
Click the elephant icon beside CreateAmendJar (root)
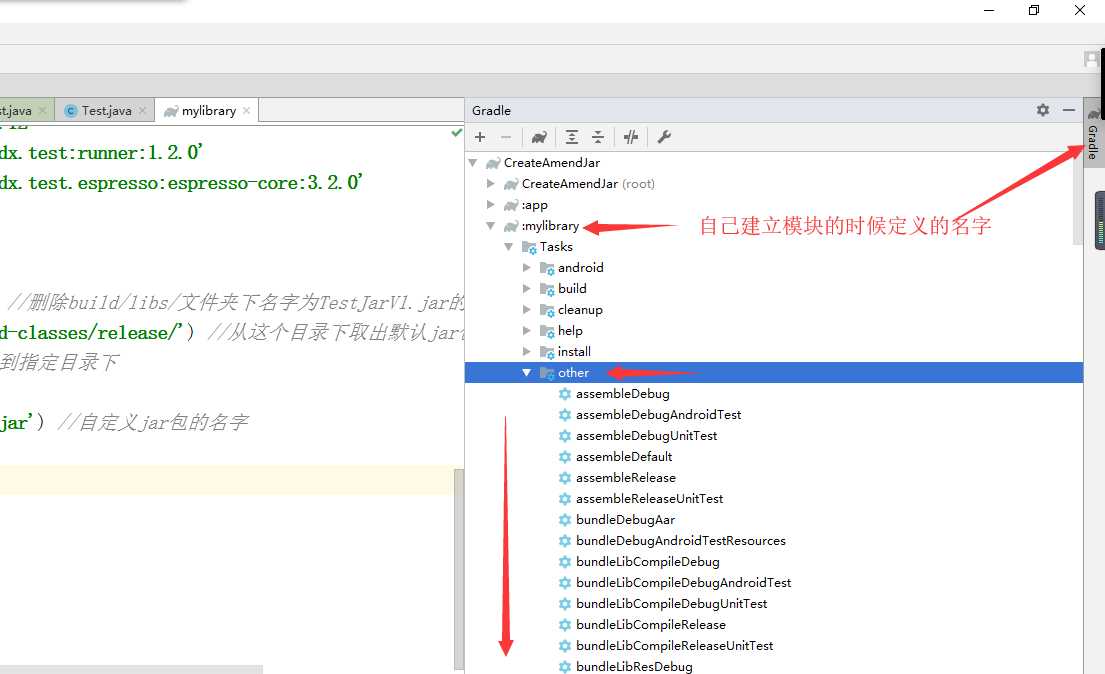[511, 184]
